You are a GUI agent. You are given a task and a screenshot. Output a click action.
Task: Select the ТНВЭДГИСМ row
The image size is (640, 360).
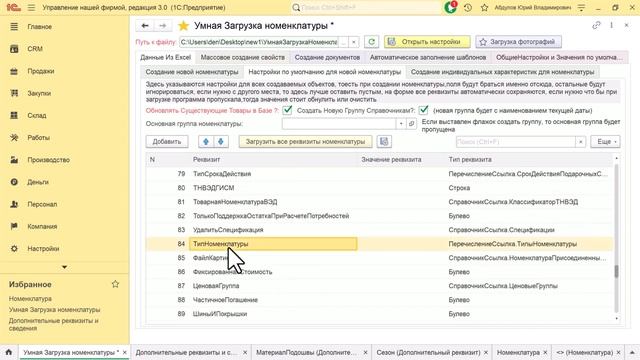pos(379,188)
